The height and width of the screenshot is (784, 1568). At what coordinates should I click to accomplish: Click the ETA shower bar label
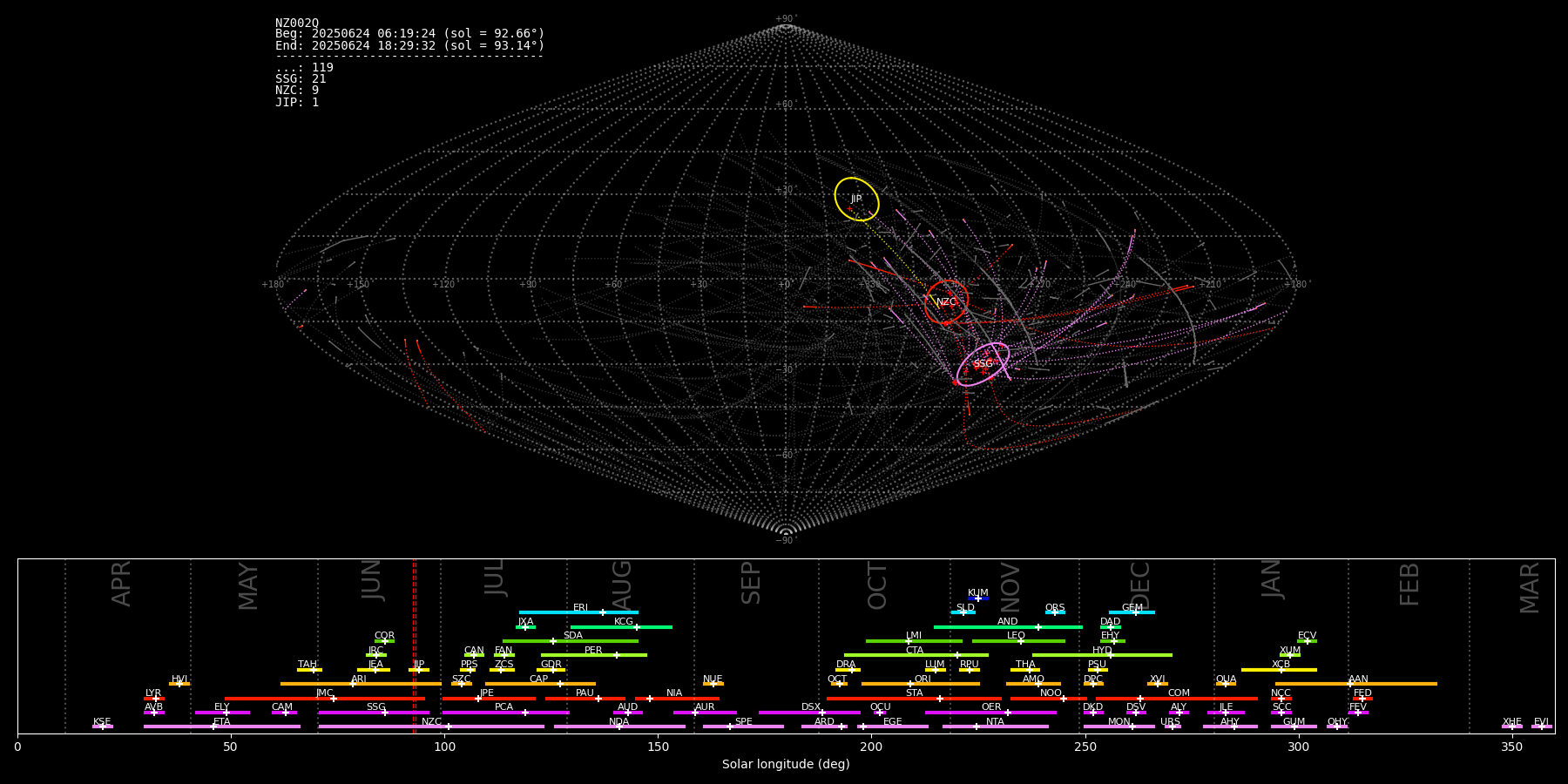[x=222, y=722]
